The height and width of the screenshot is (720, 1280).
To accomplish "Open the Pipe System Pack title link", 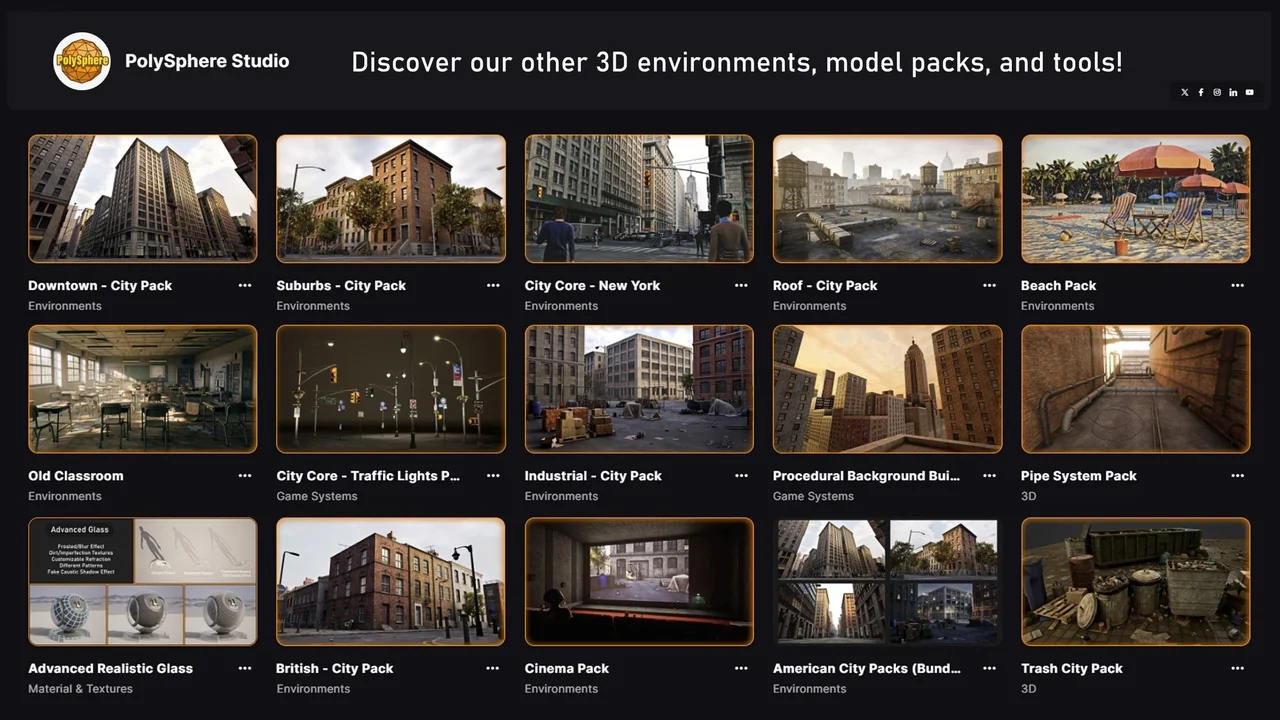I will (x=1078, y=476).
